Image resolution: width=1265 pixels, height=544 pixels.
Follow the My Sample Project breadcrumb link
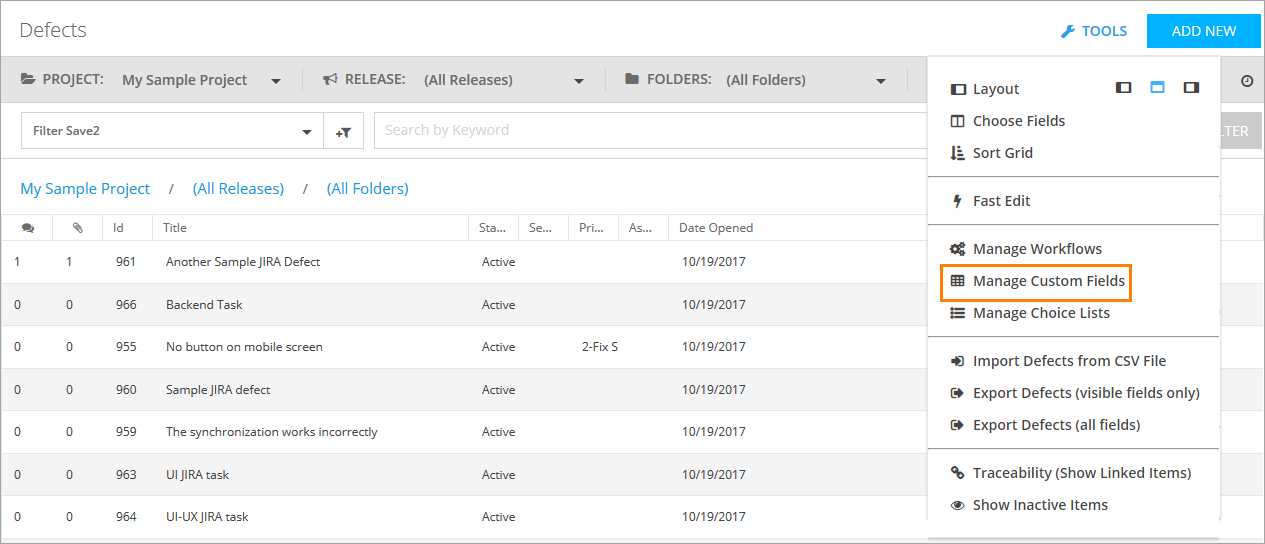tap(85, 189)
